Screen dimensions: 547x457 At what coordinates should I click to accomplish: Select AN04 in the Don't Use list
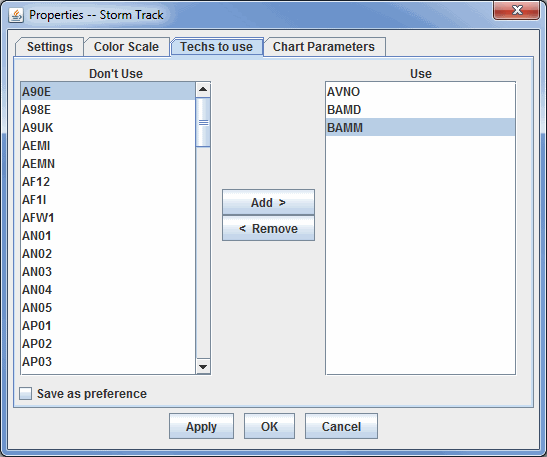click(x=108, y=290)
